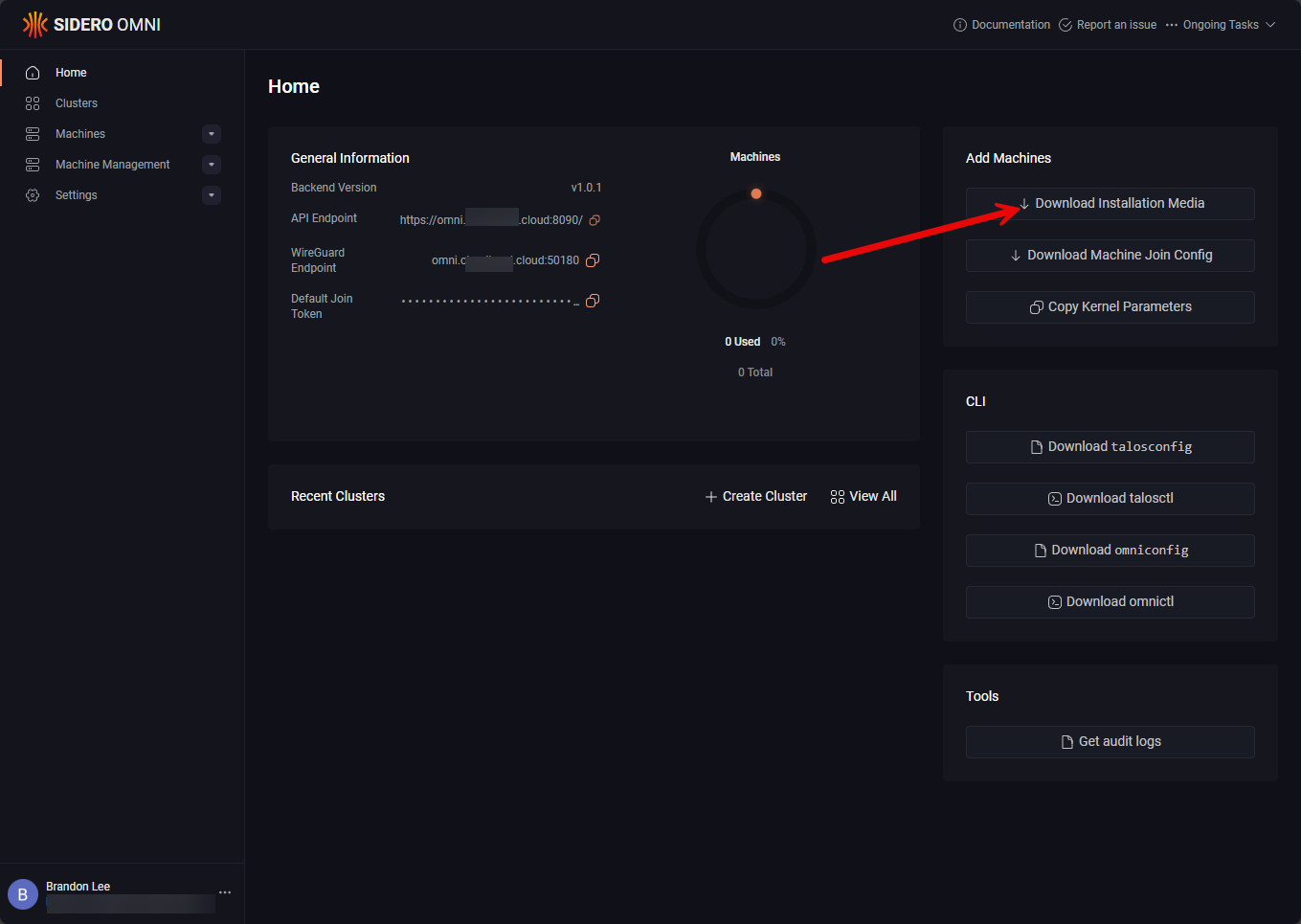Go to Clusters in the sidebar
Screen dimensions: 1301x924
[123, 103]
